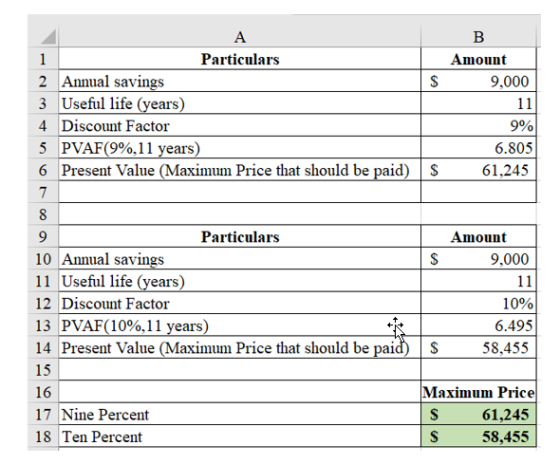
Task: Select 'Present Value' label in row 6
Action: pos(240,170)
